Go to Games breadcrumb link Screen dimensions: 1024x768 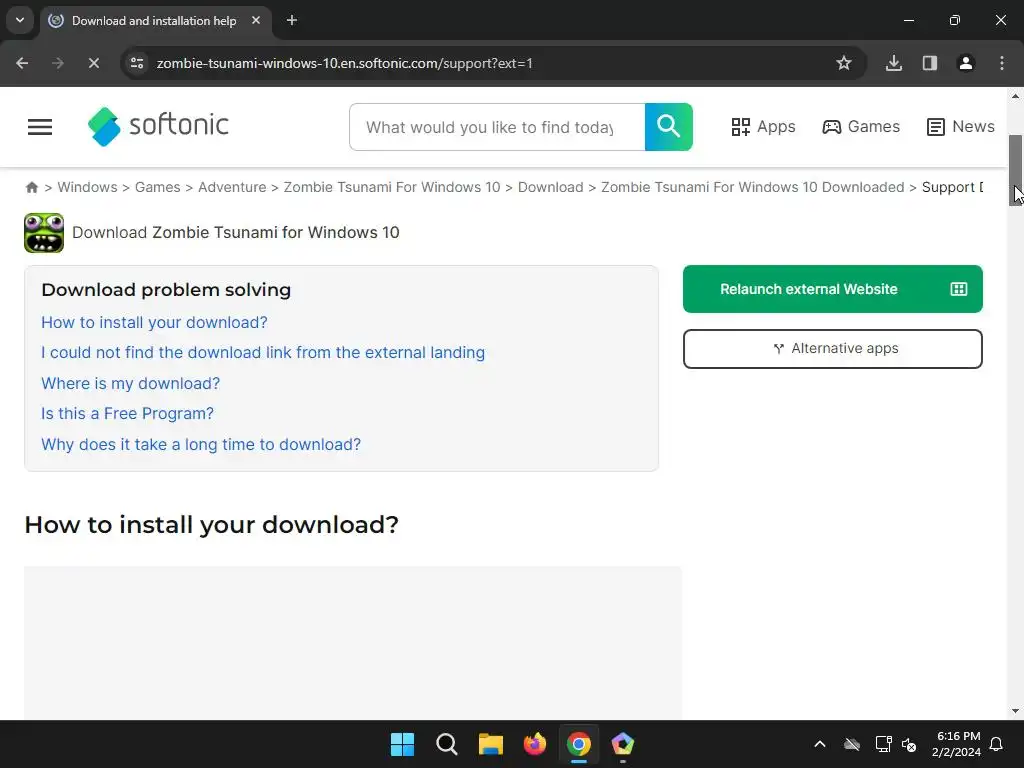(157, 187)
